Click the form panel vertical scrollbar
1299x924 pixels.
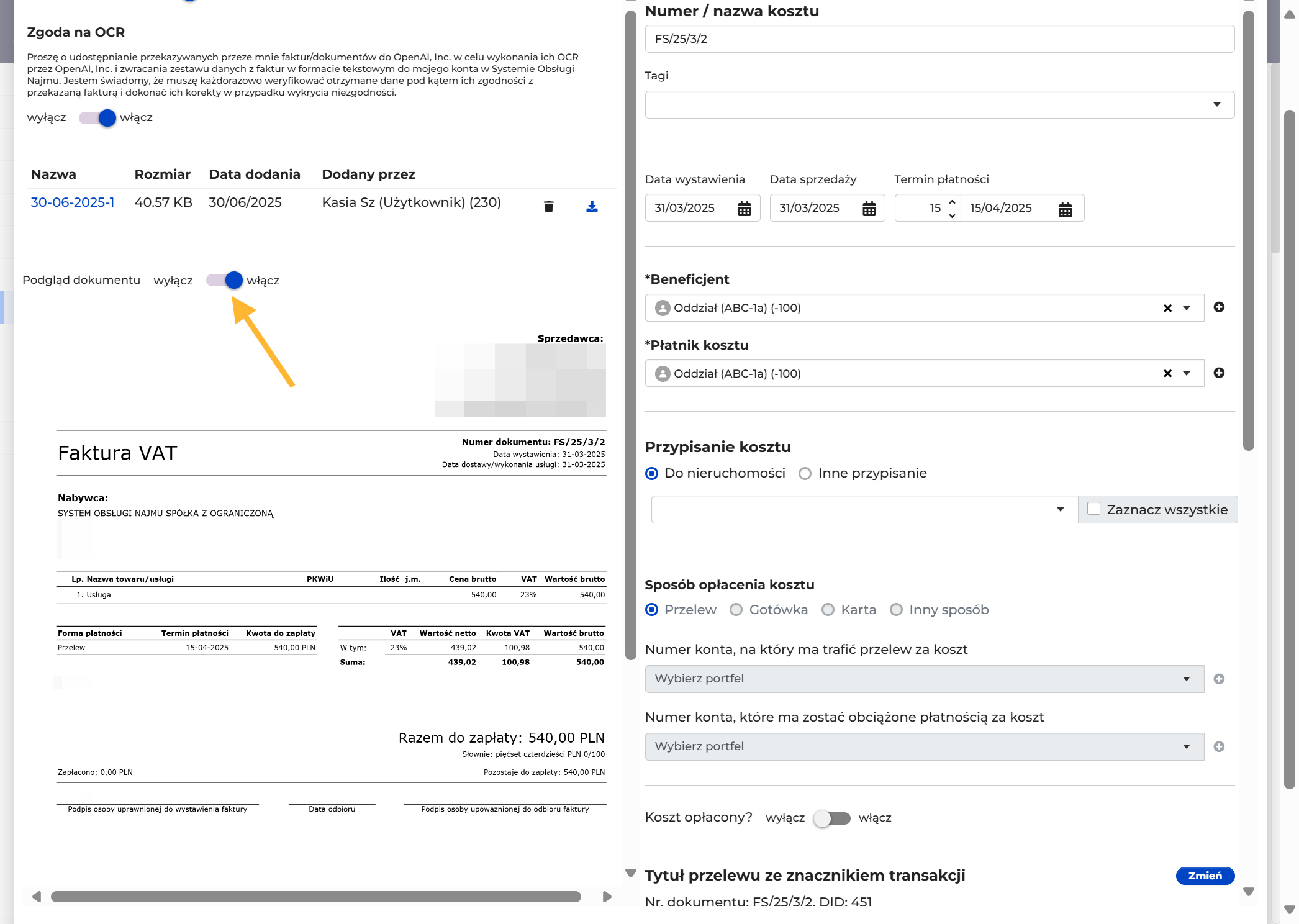1249,230
